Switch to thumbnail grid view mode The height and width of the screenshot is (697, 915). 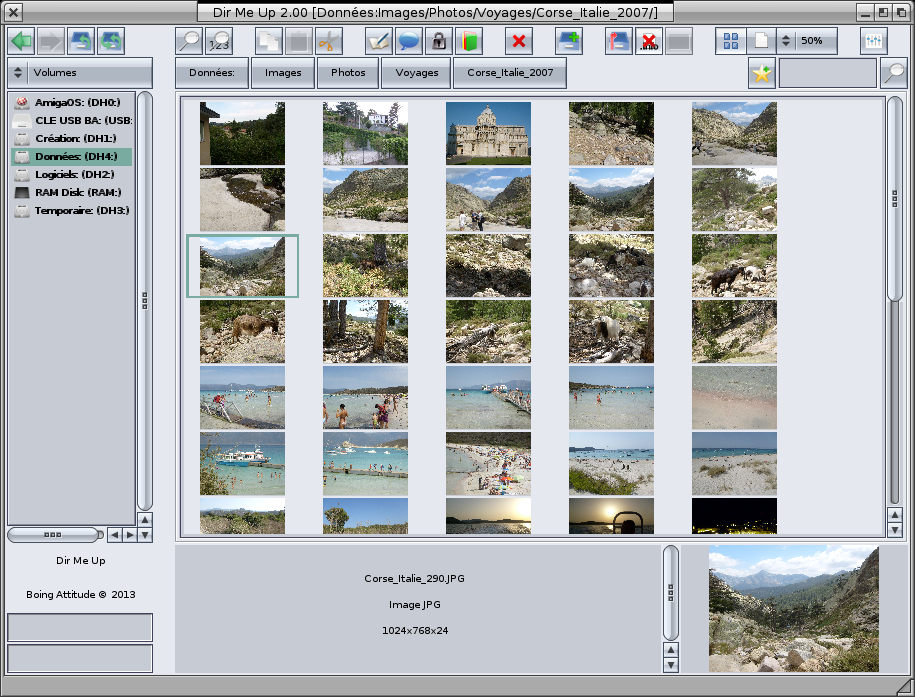(731, 41)
